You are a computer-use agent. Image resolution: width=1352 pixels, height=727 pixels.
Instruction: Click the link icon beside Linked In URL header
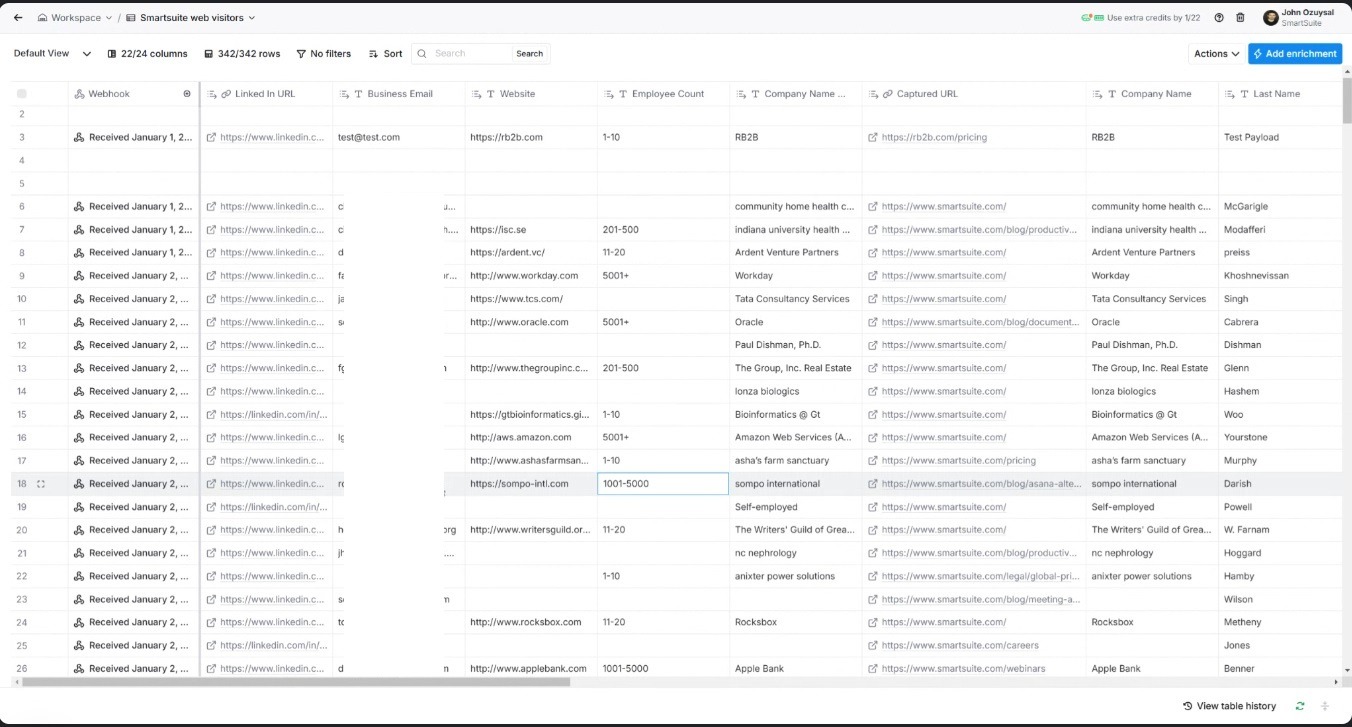pos(226,94)
